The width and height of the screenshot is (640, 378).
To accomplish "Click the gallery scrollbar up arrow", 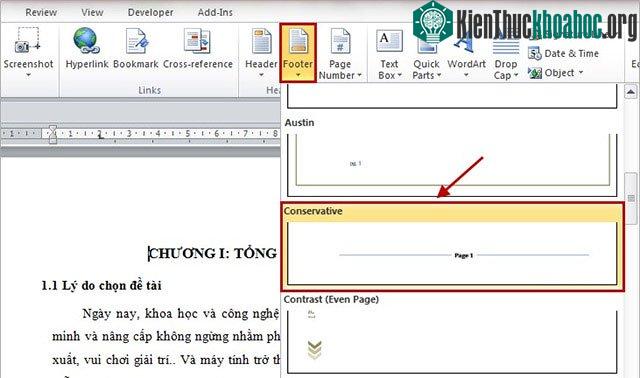I will point(631,92).
